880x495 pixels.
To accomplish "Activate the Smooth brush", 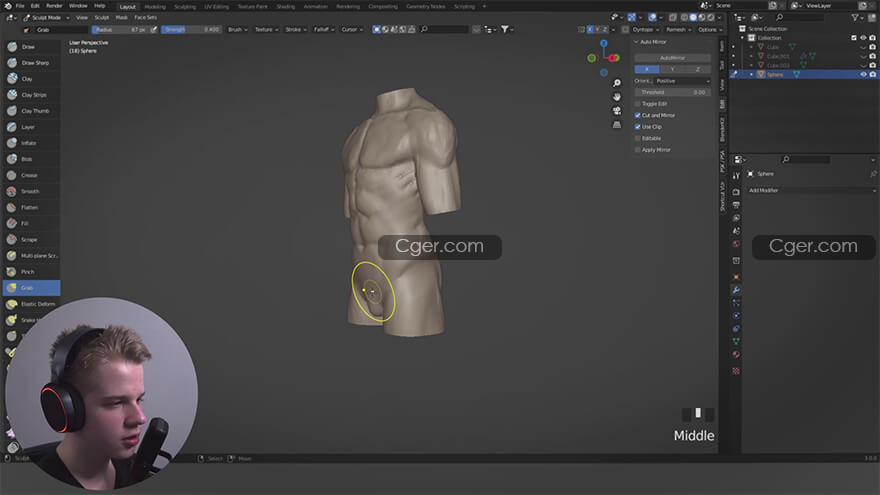I will pyautogui.click(x=31, y=191).
